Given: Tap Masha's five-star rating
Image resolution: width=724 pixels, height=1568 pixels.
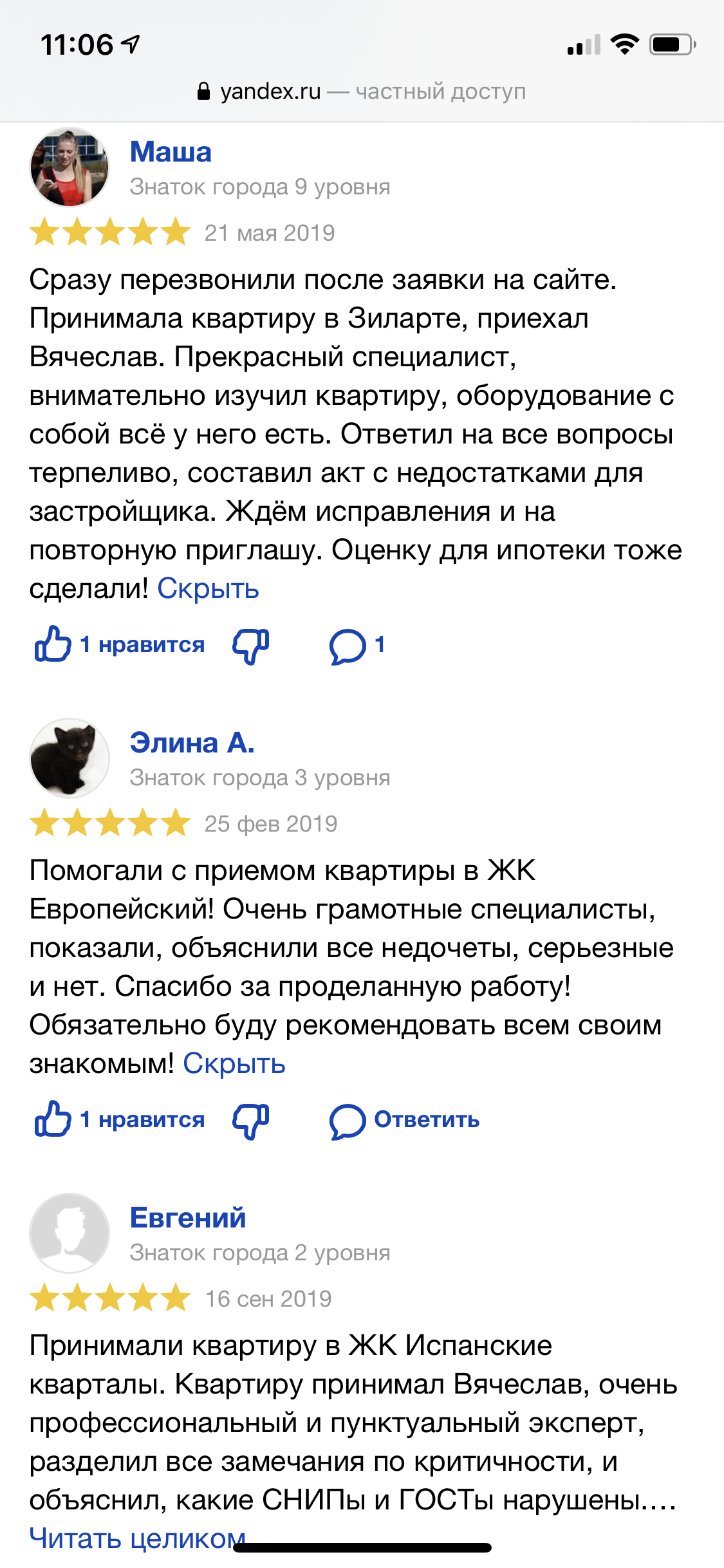Looking at the screenshot, I should tap(110, 232).
